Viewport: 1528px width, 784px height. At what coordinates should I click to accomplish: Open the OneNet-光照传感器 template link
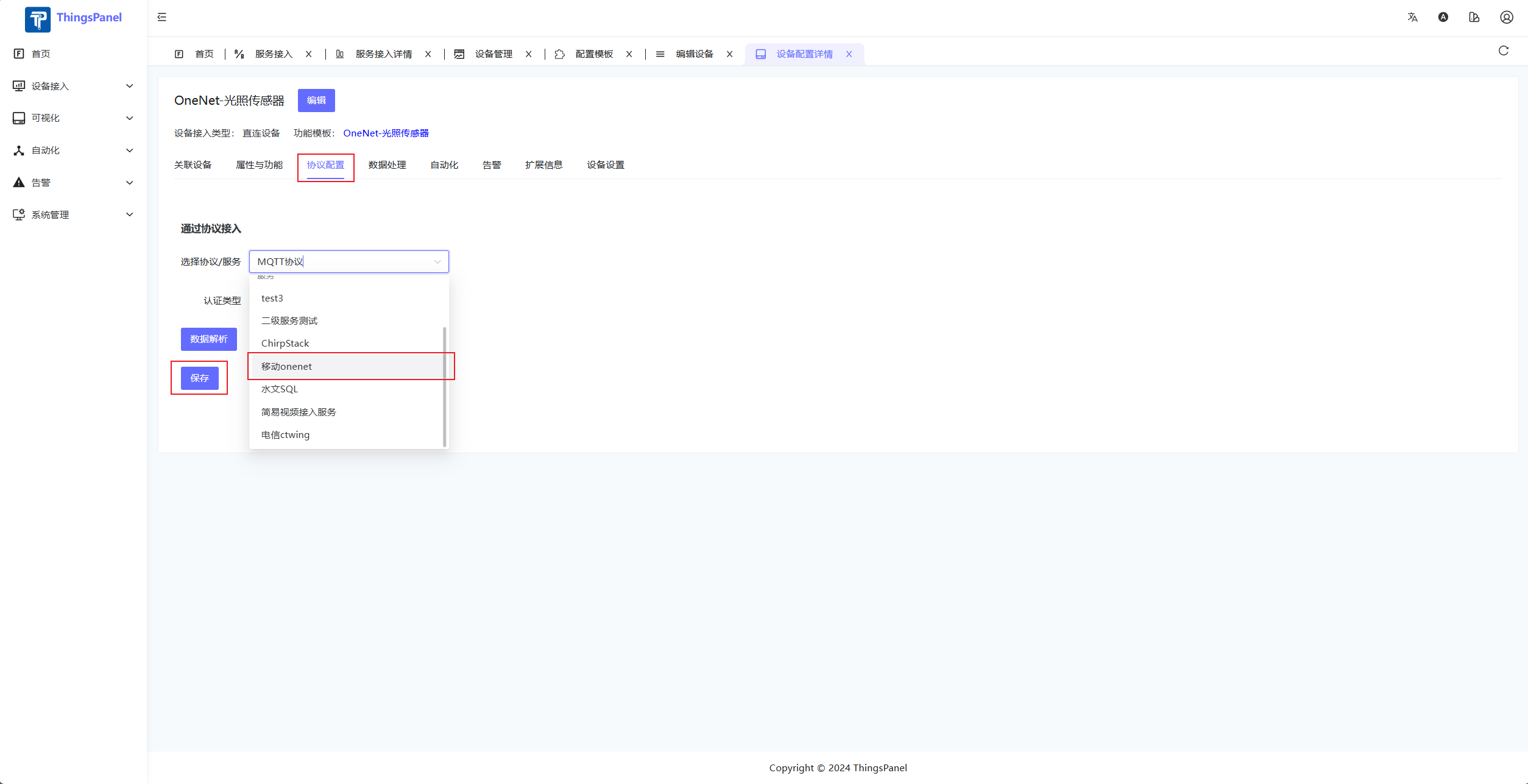click(386, 133)
